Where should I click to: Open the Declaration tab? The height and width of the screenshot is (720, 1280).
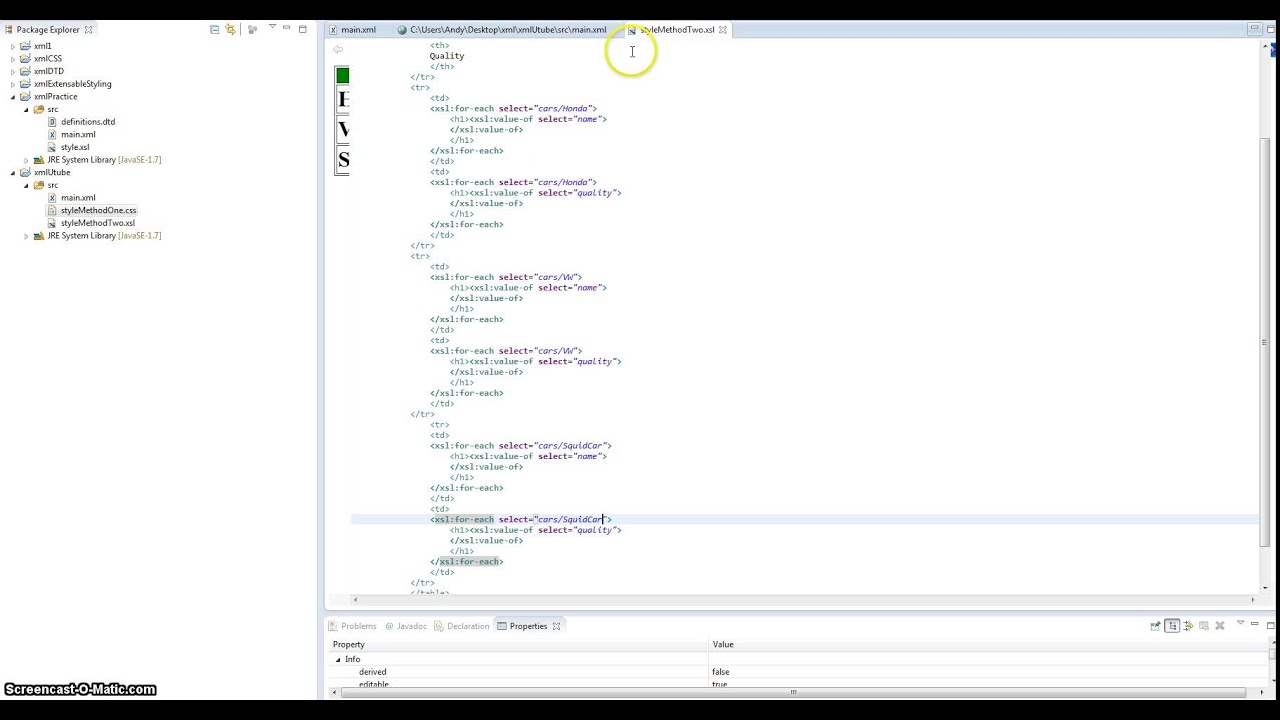462,626
